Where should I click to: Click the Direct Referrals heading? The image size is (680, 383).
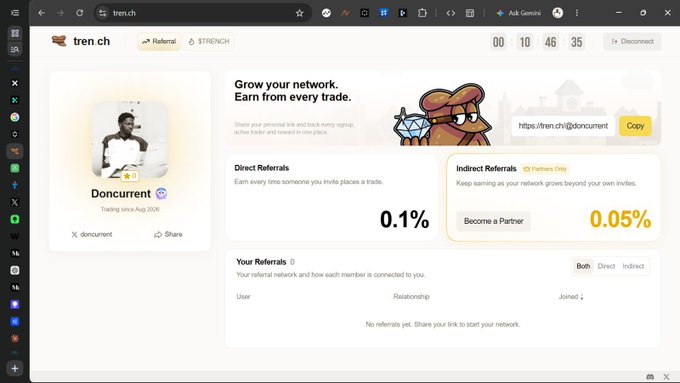tap(262, 168)
